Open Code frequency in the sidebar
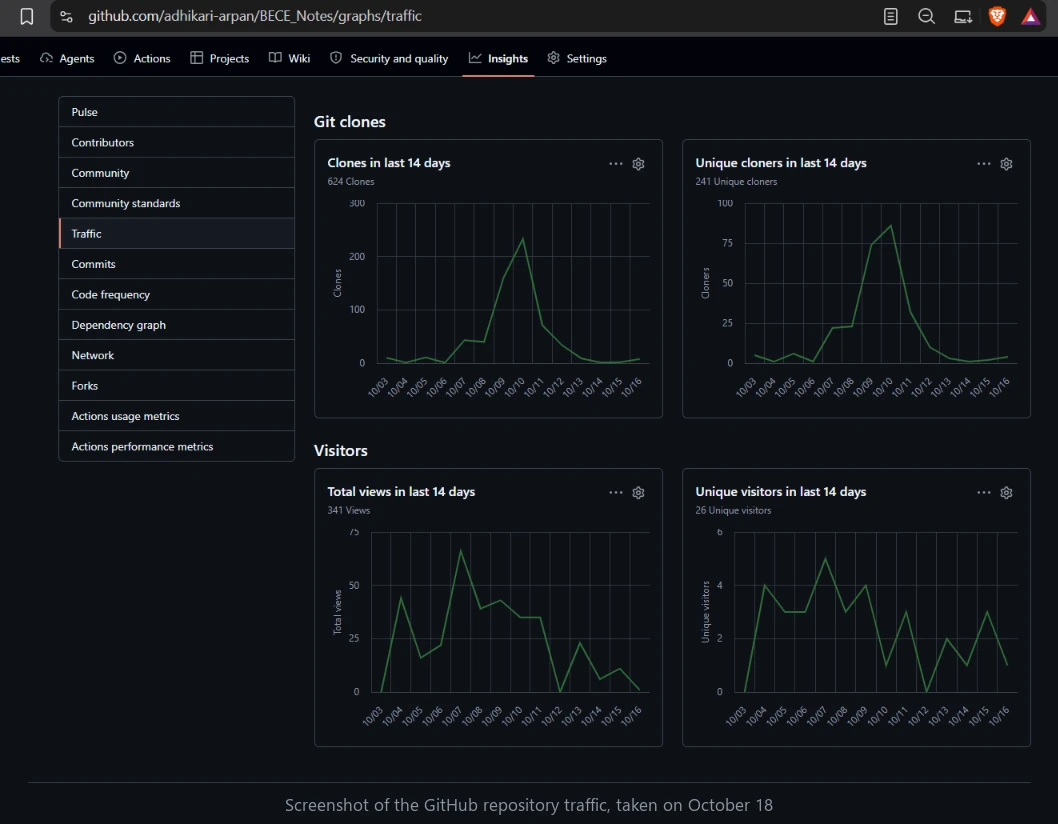 click(177, 294)
